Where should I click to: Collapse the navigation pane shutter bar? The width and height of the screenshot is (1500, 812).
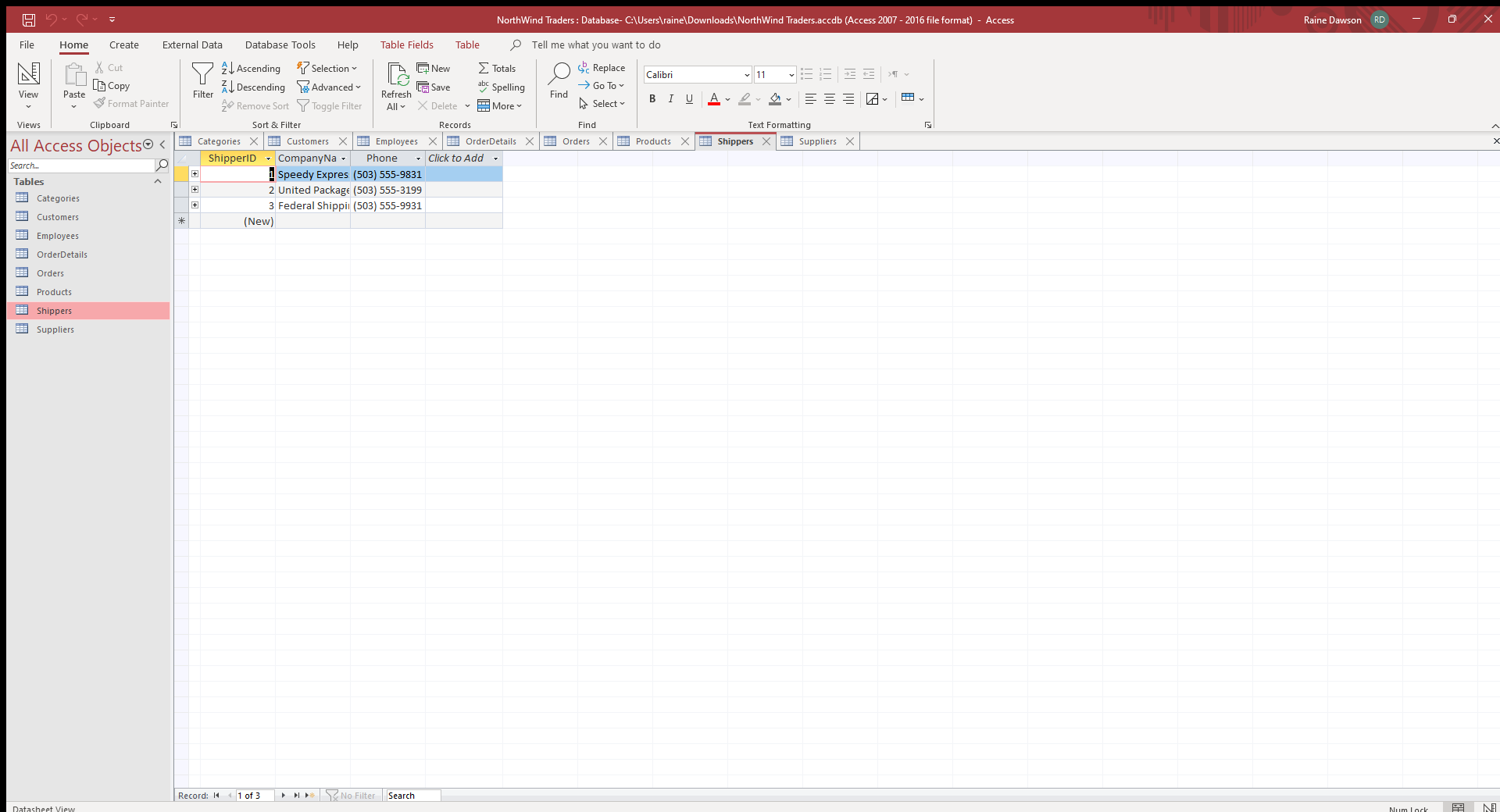coord(162,145)
